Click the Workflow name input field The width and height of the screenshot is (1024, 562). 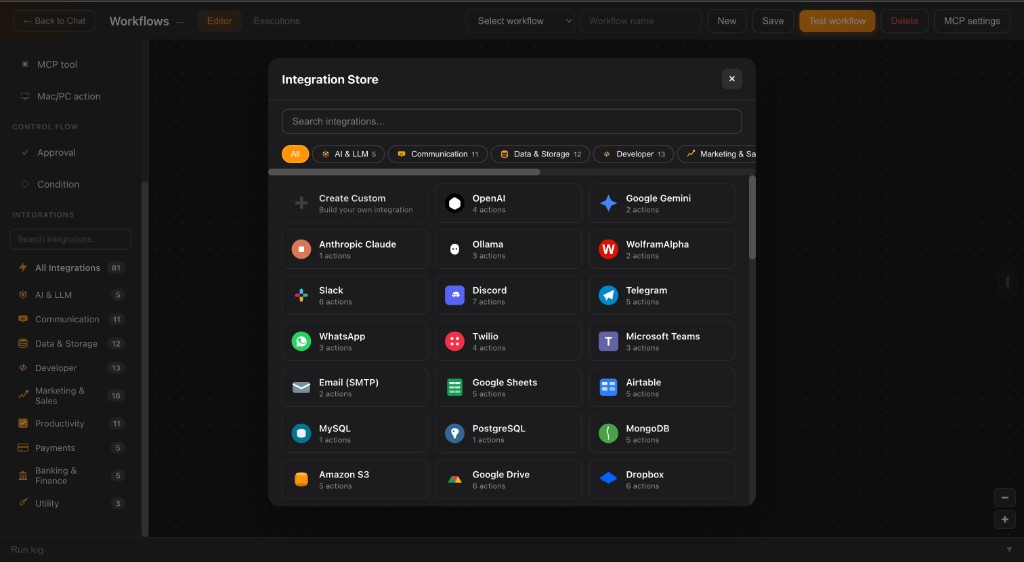[641, 21]
